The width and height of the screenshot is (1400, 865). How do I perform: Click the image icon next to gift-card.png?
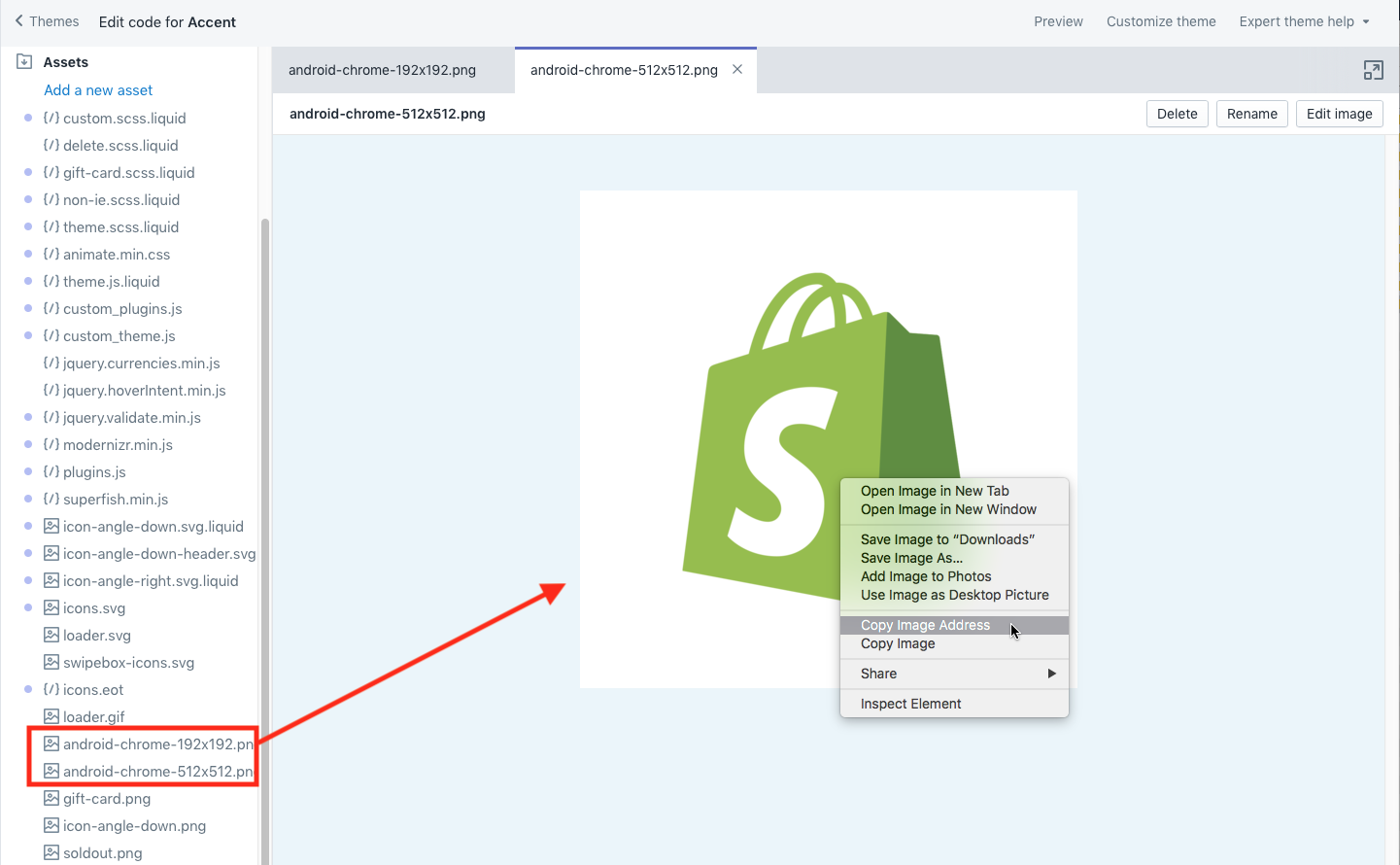51,798
